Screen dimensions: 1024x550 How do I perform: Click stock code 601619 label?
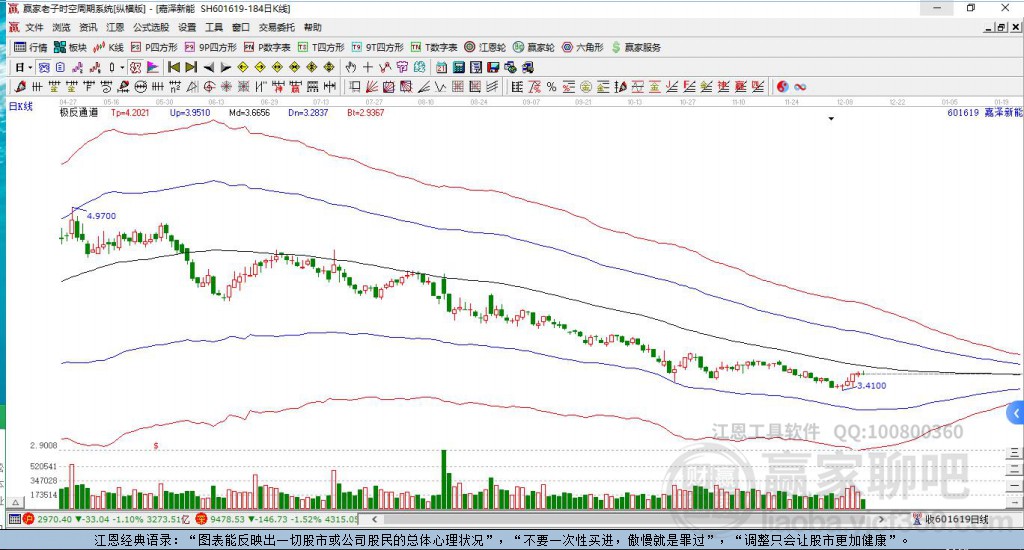(963, 112)
